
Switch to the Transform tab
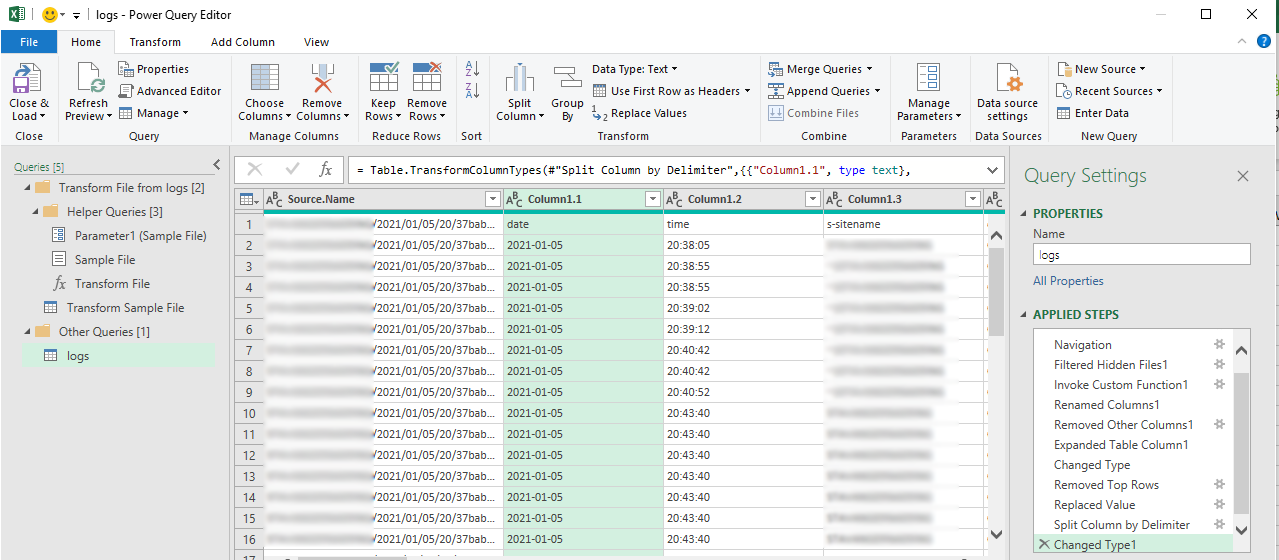point(155,42)
